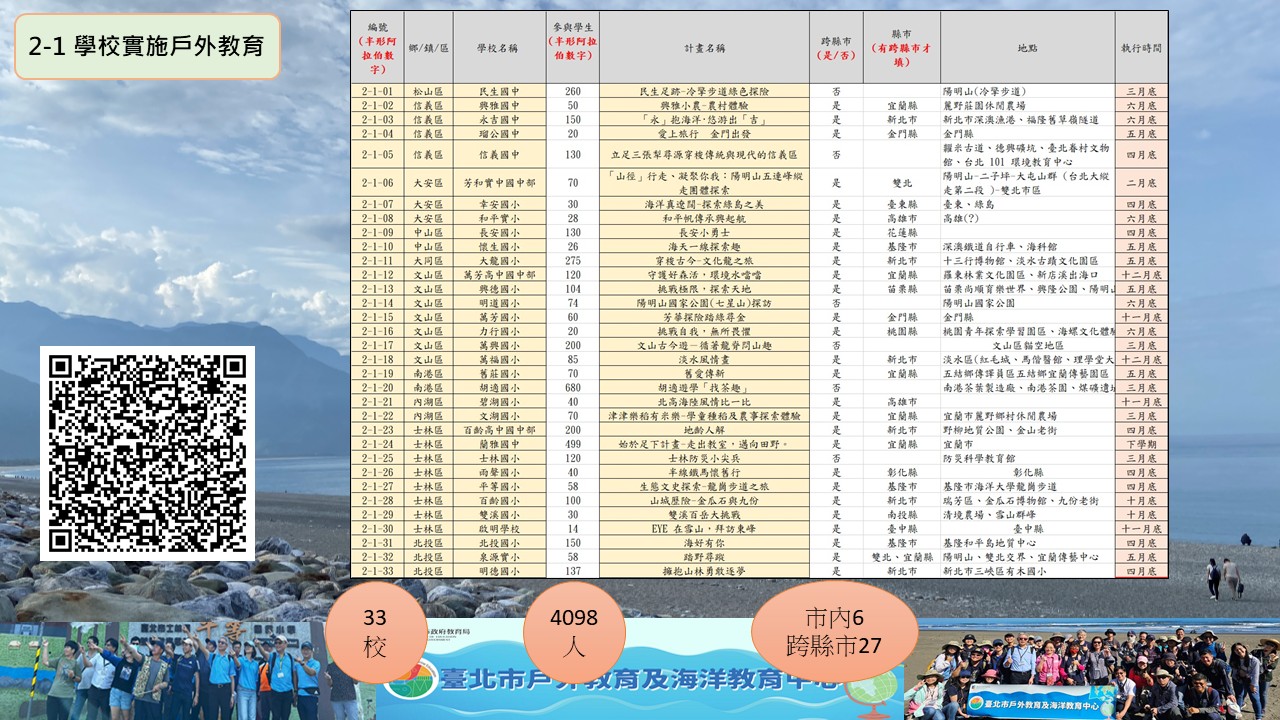Click the QR code image

pos(147,453)
